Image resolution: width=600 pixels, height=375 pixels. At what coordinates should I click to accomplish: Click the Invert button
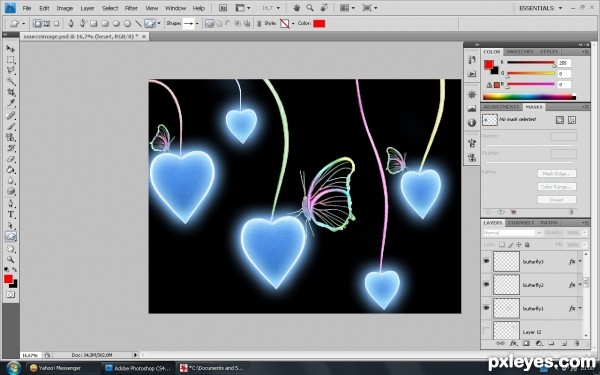pyautogui.click(x=556, y=200)
